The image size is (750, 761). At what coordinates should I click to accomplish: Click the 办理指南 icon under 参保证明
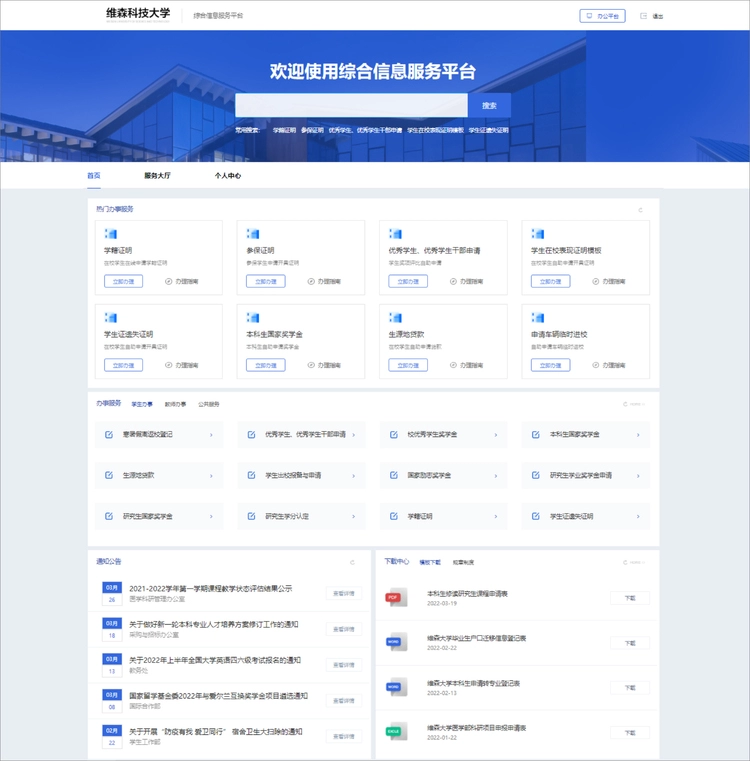click(311, 282)
